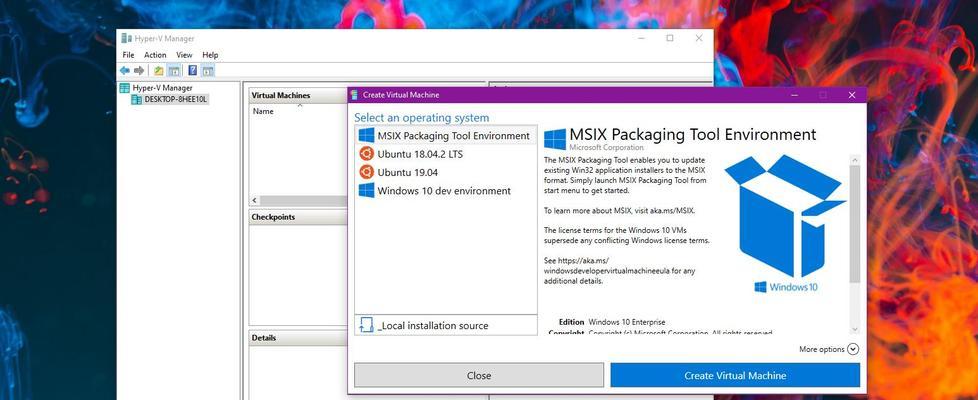Click the description pane vertical scrollbar

pos(854,223)
